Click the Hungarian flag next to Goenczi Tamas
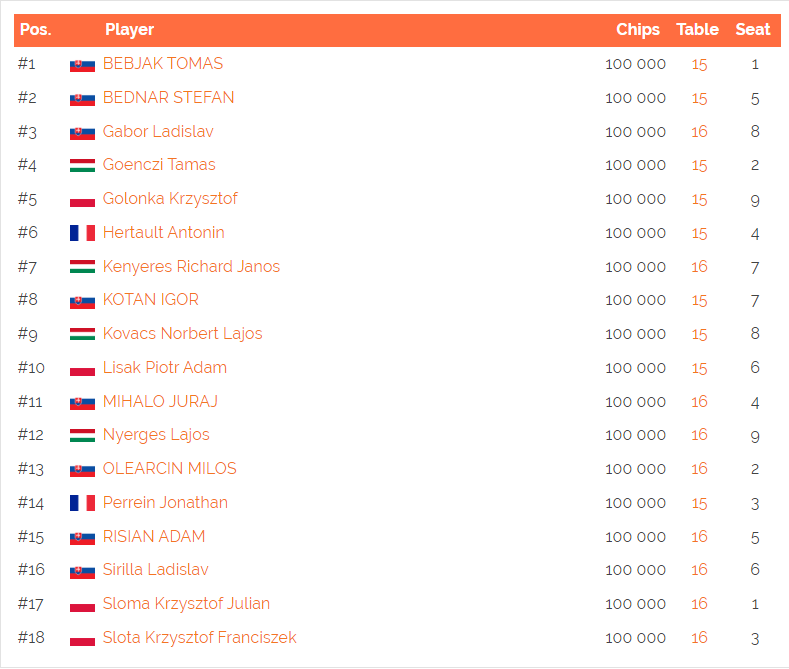 (83, 165)
